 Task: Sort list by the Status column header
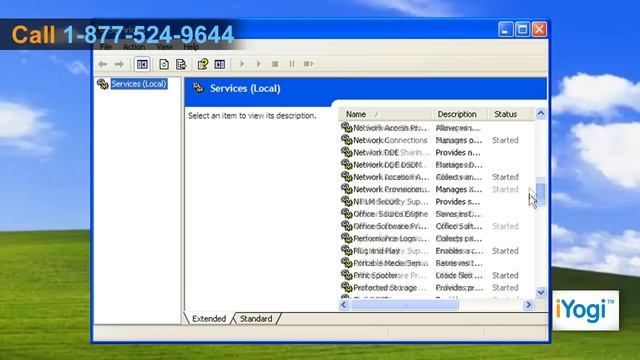click(510, 114)
